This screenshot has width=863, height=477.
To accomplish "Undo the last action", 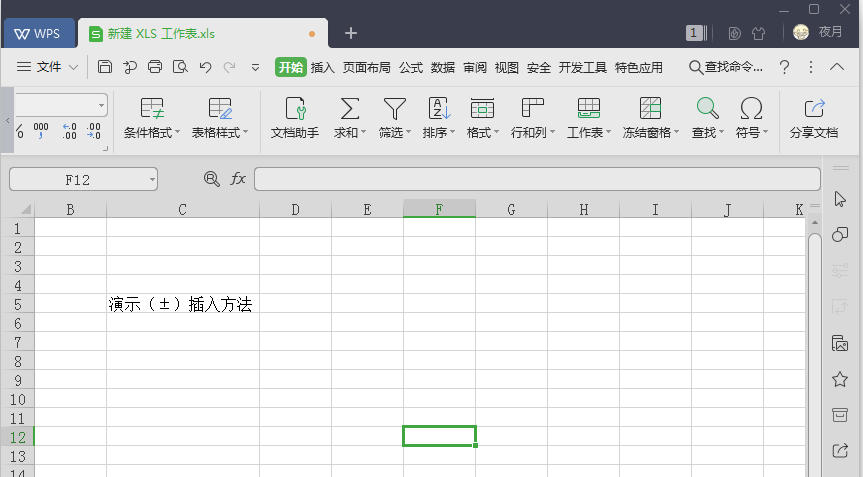I will coord(205,67).
